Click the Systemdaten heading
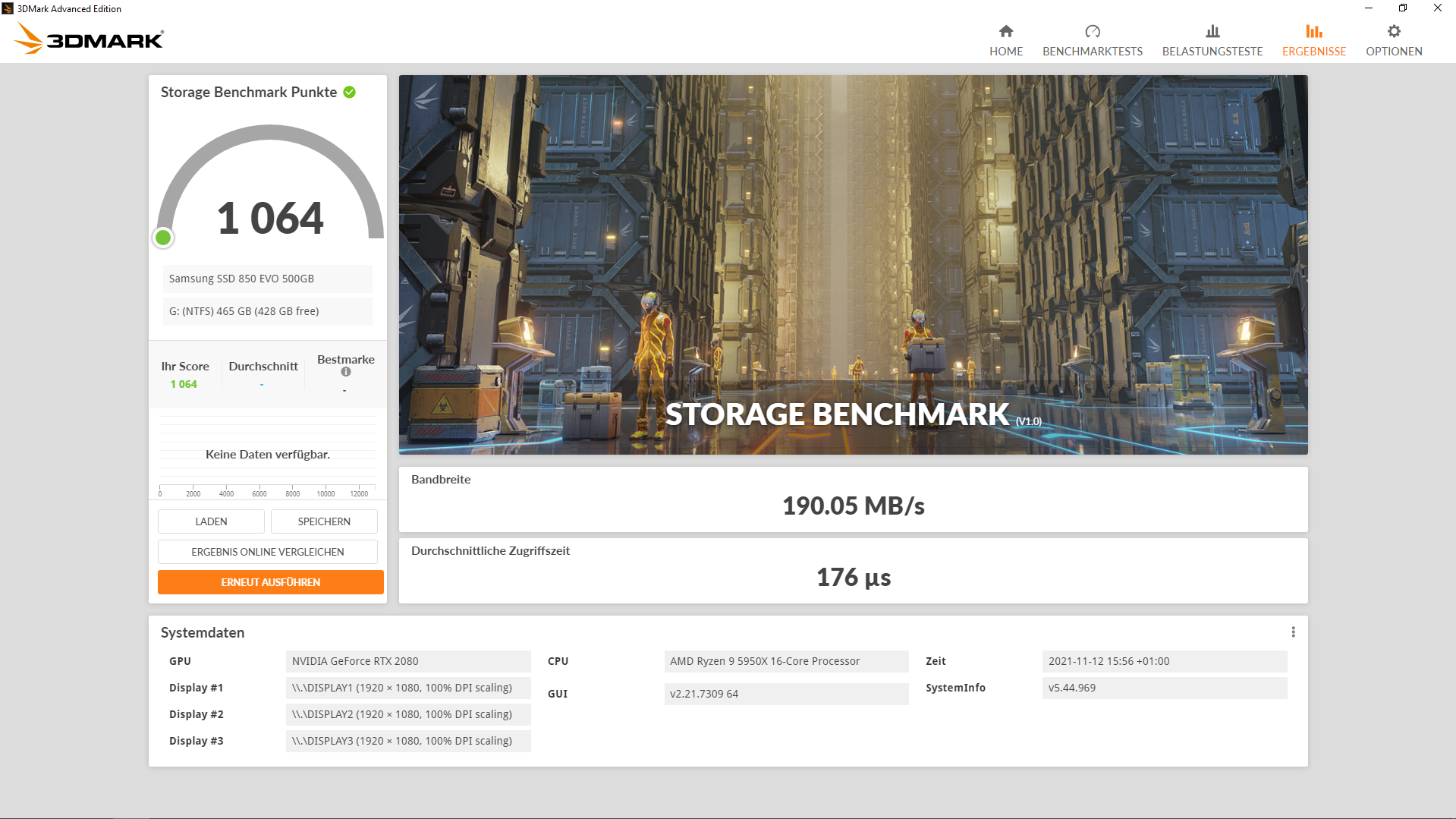The image size is (1456, 819). 203,632
